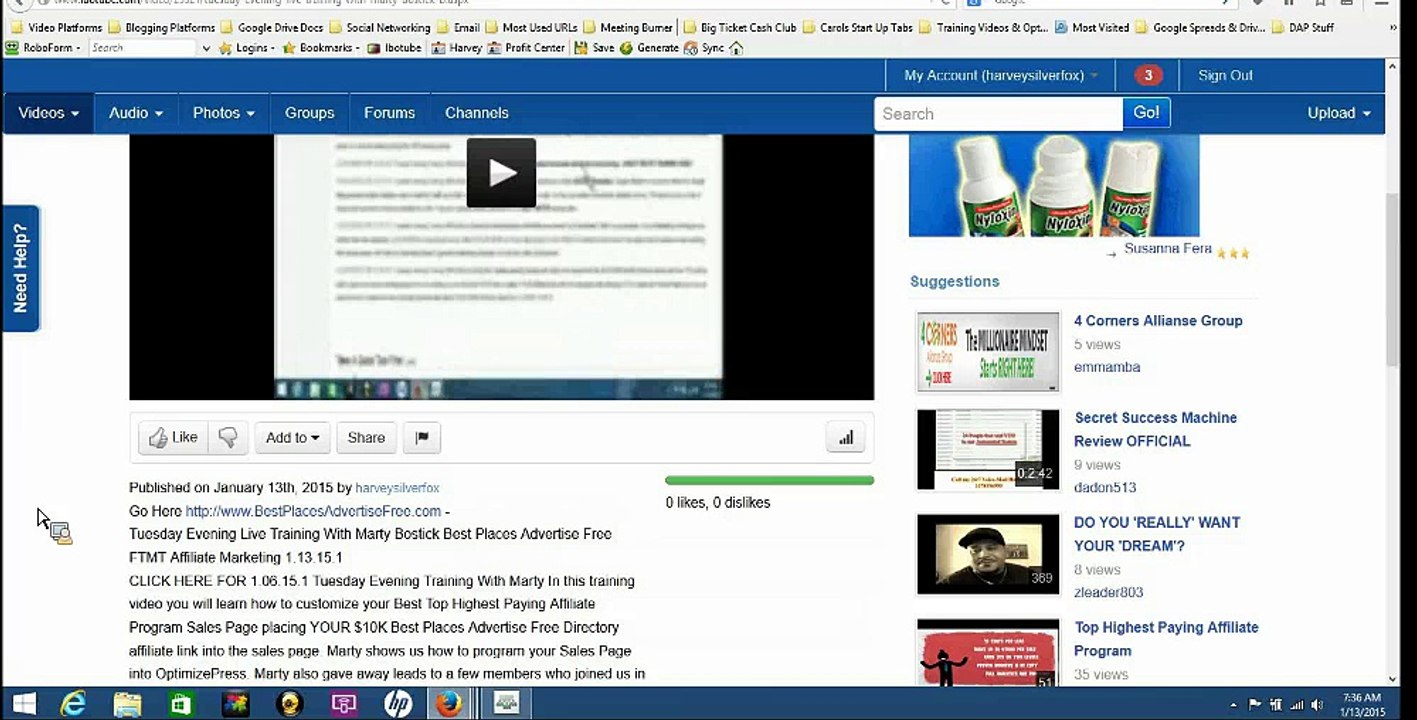Expand the Add to dropdown
This screenshot has height=720, width=1417.
292,437
